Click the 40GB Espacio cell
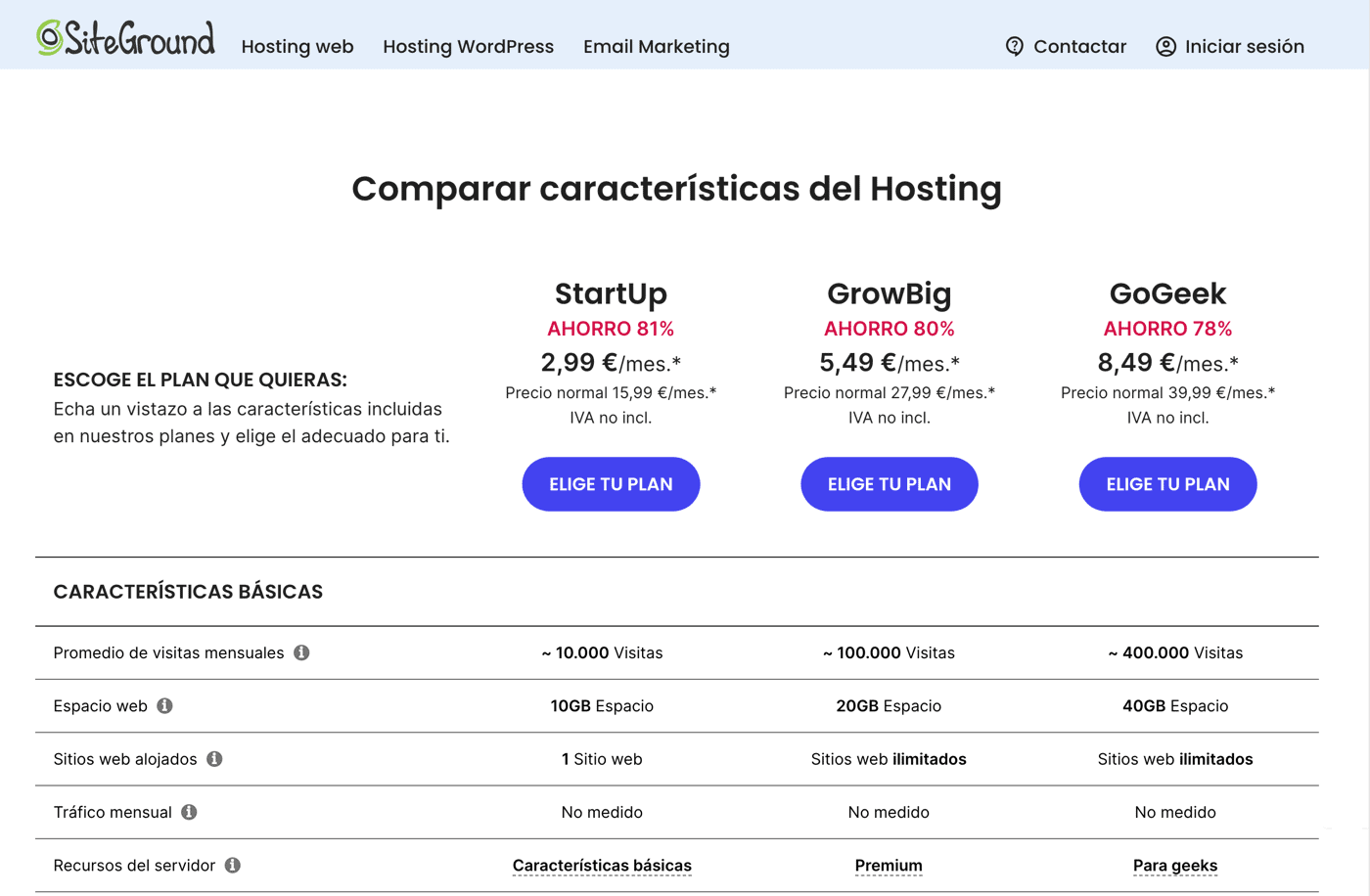 point(1175,705)
